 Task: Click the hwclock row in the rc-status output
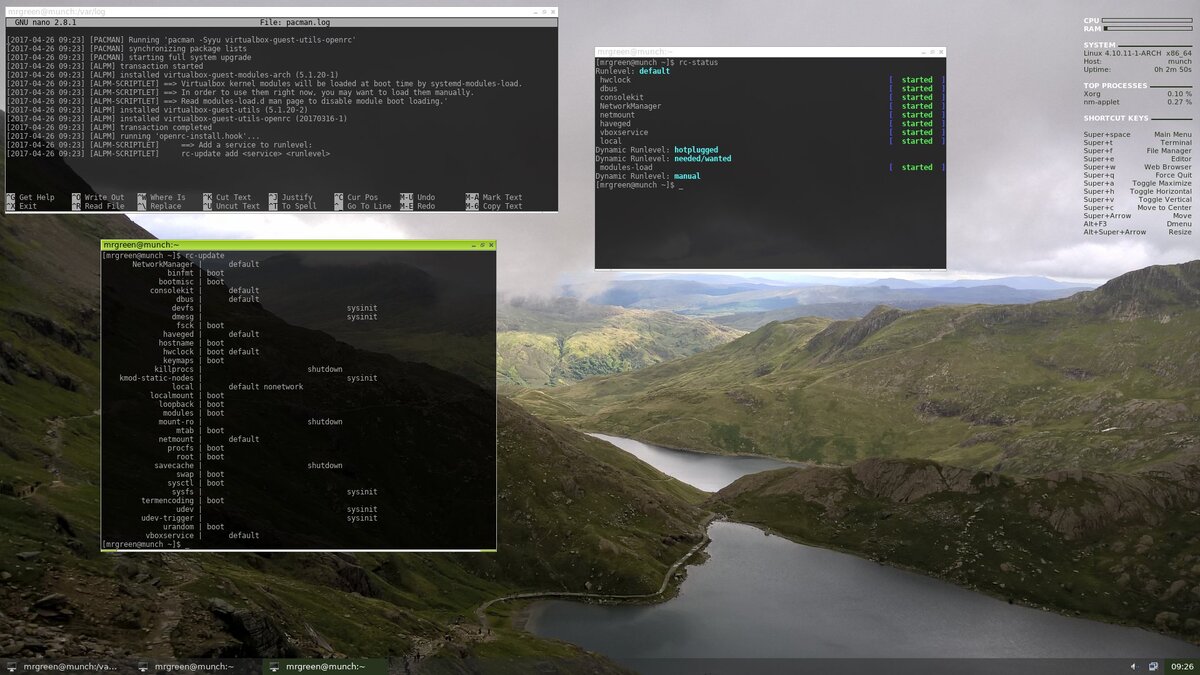[771, 80]
